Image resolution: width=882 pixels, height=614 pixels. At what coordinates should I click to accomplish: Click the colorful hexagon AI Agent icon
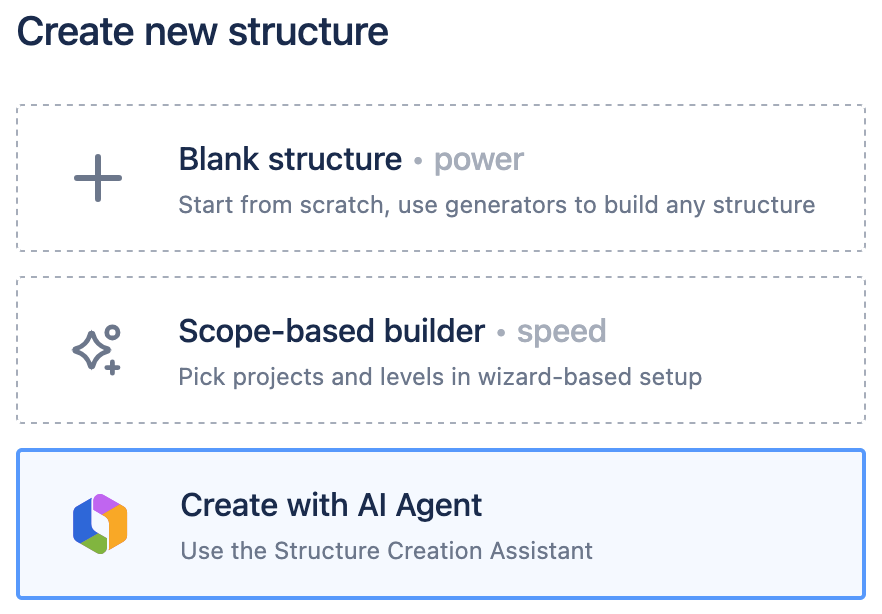(100, 523)
